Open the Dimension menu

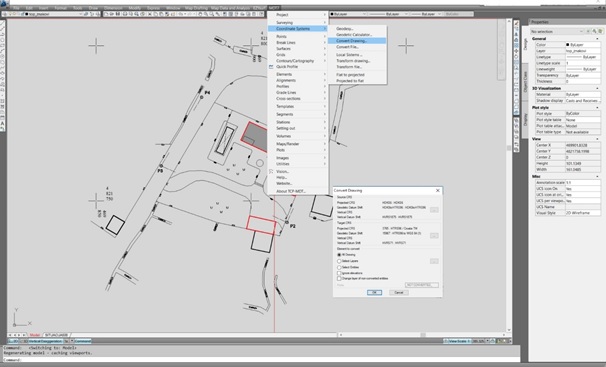(x=113, y=8)
